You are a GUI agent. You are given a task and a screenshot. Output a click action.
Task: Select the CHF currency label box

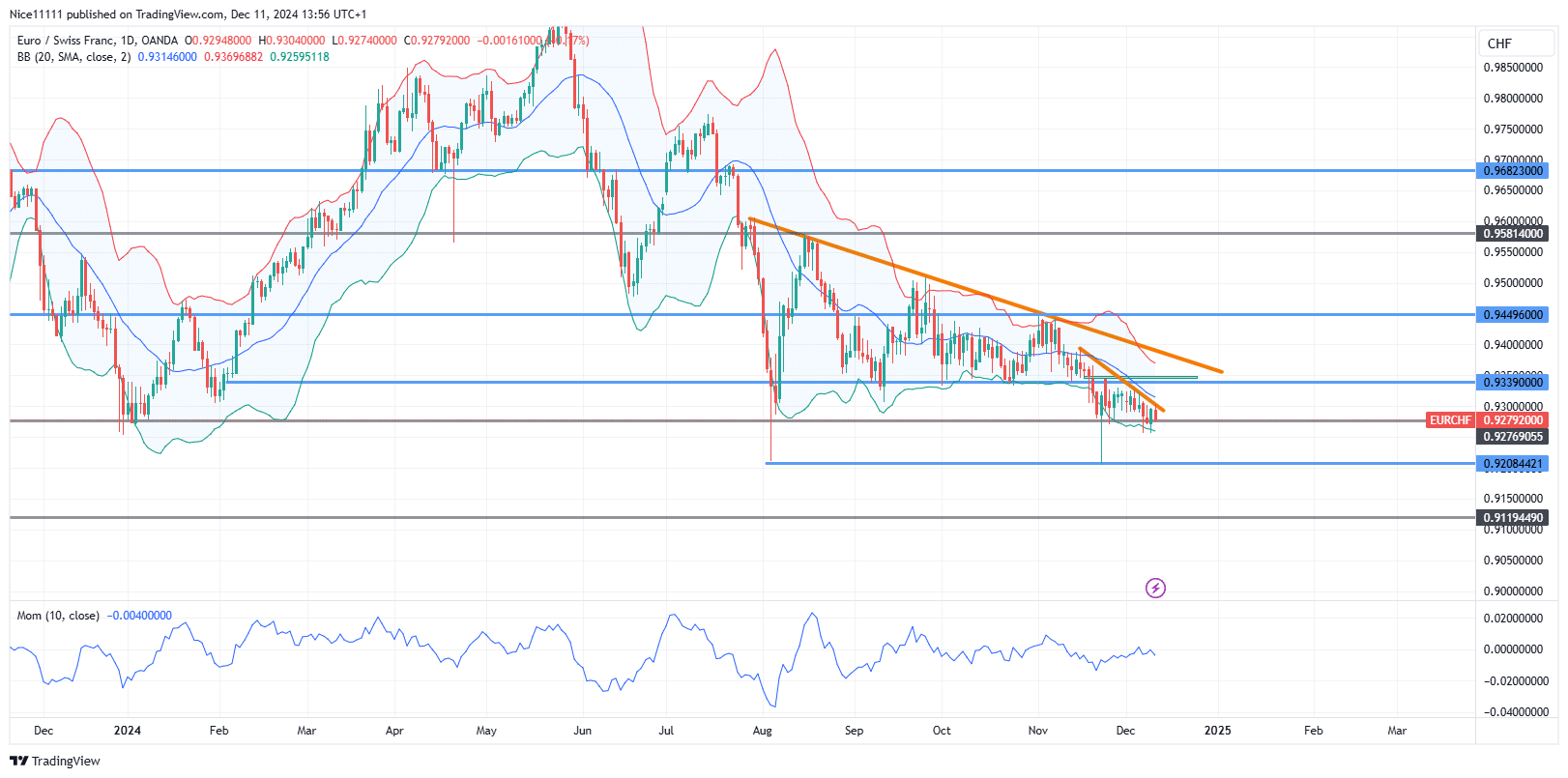pyautogui.click(x=1517, y=43)
